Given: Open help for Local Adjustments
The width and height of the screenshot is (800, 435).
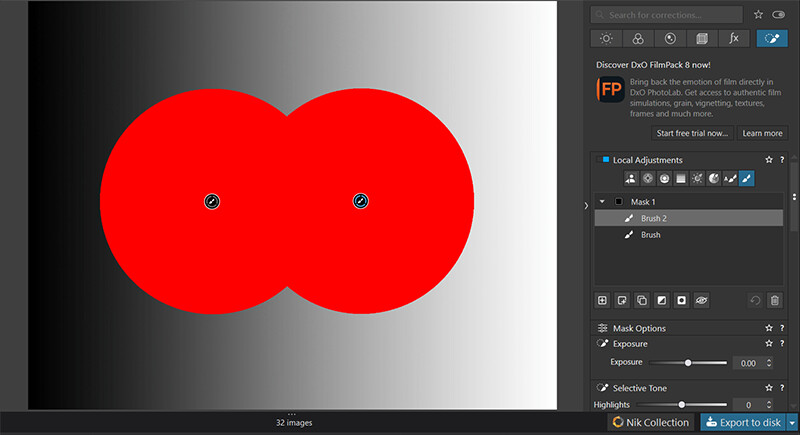Looking at the screenshot, I should [782, 160].
